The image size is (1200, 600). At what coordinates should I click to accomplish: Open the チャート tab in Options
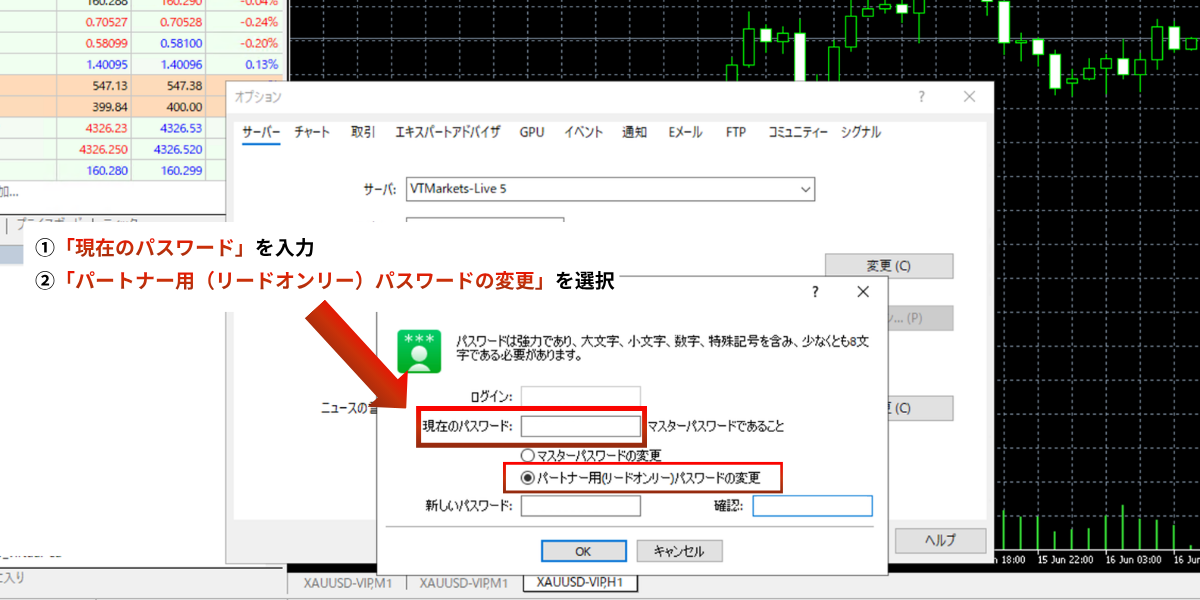(312, 132)
